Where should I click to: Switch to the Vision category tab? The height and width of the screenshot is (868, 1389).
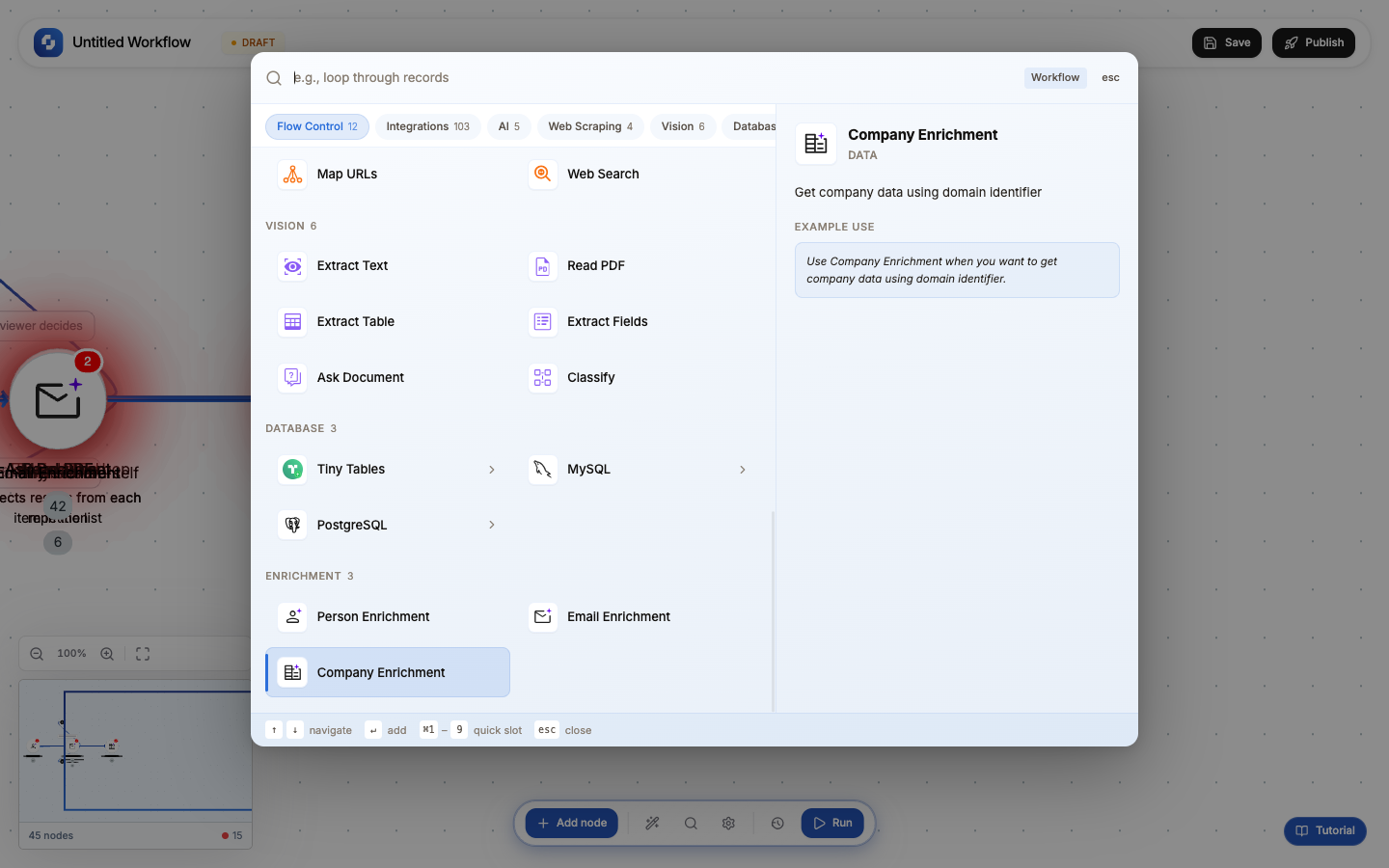point(683,126)
